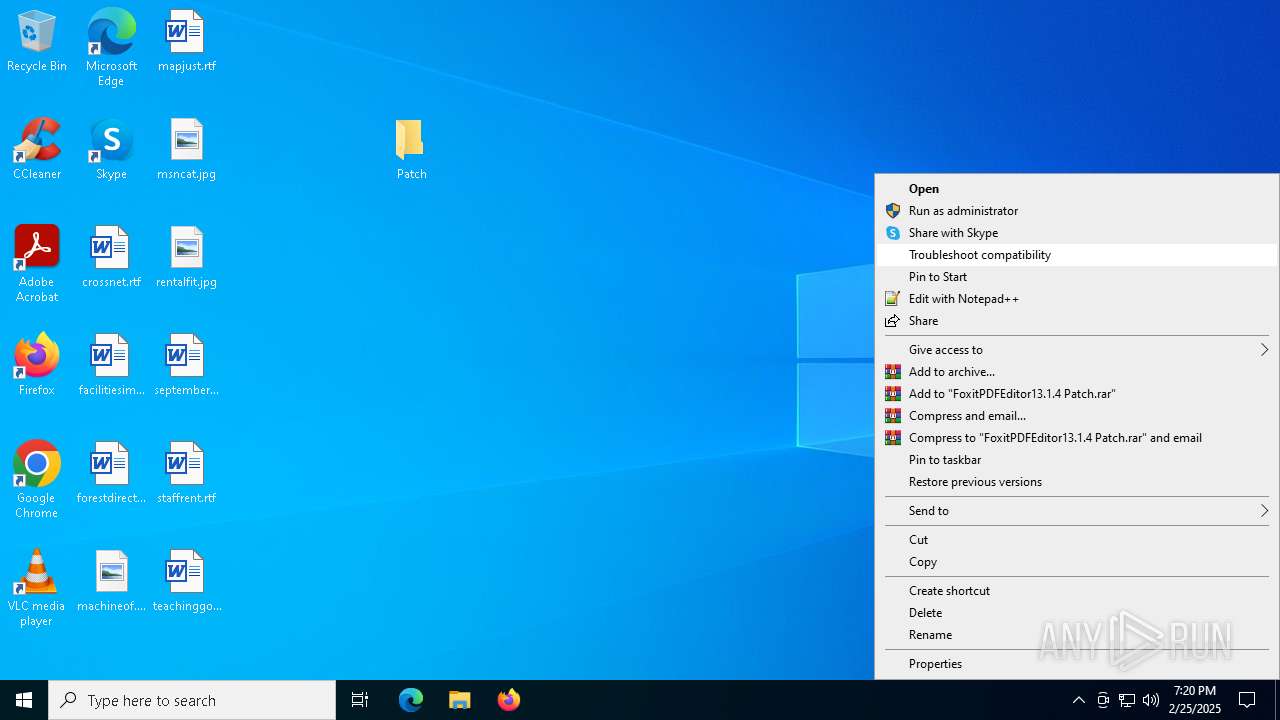Choose Delete in the context menu

(x=1077, y=613)
